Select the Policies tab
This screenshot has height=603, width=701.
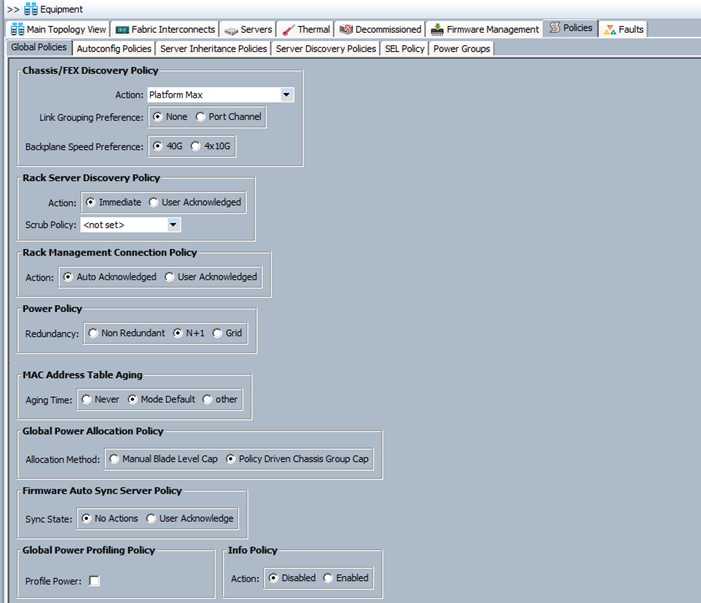(x=570, y=28)
